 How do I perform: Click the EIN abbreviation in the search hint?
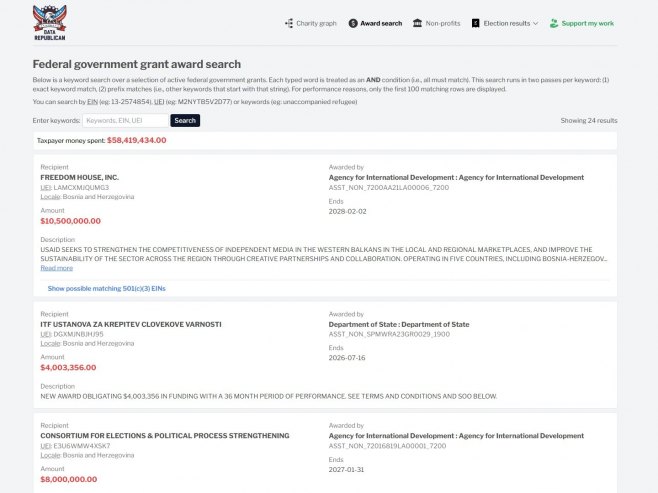coord(92,102)
